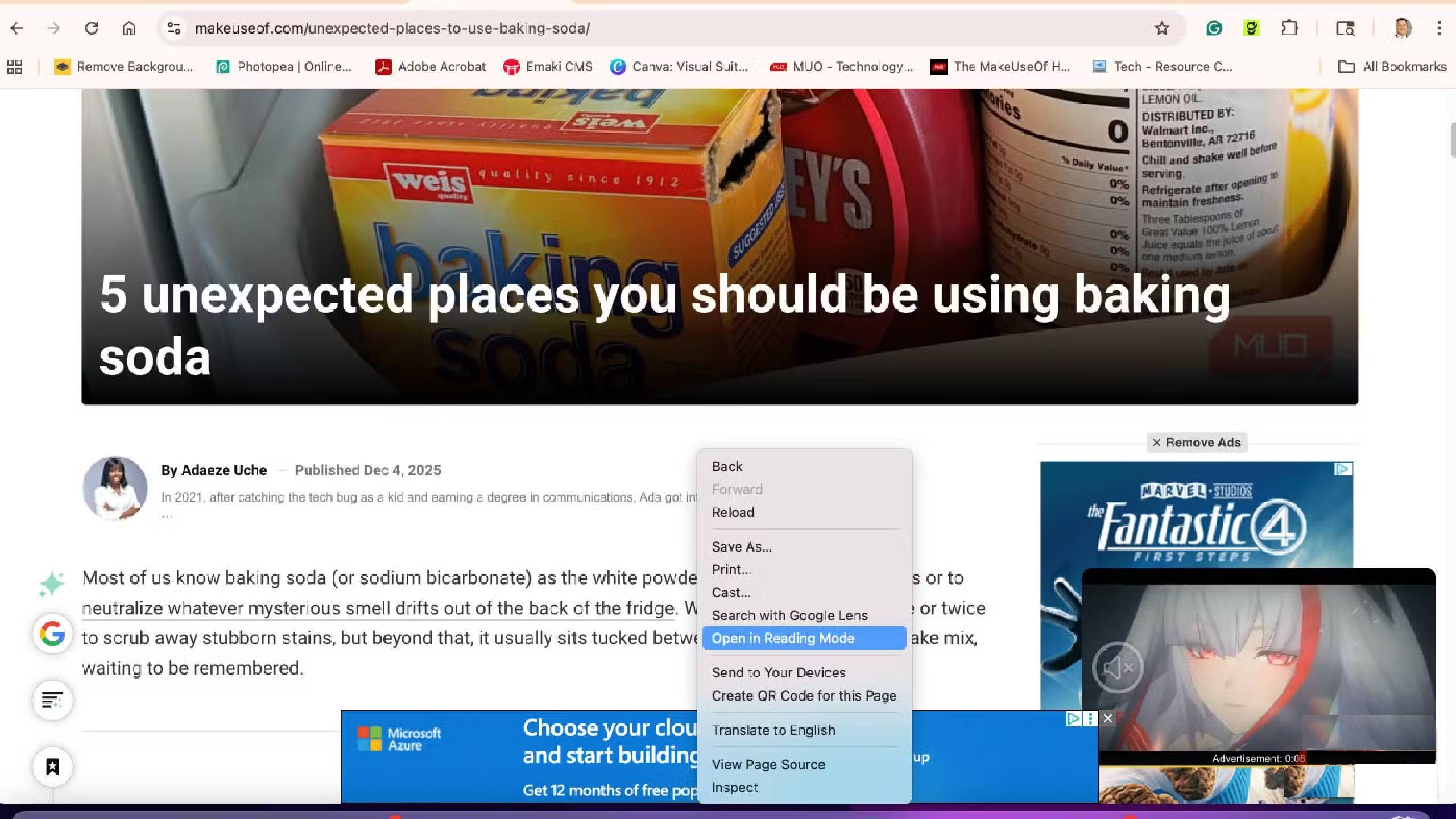
Task: Open the Chrome apps grid shortcut
Action: pyautogui.click(x=15, y=67)
